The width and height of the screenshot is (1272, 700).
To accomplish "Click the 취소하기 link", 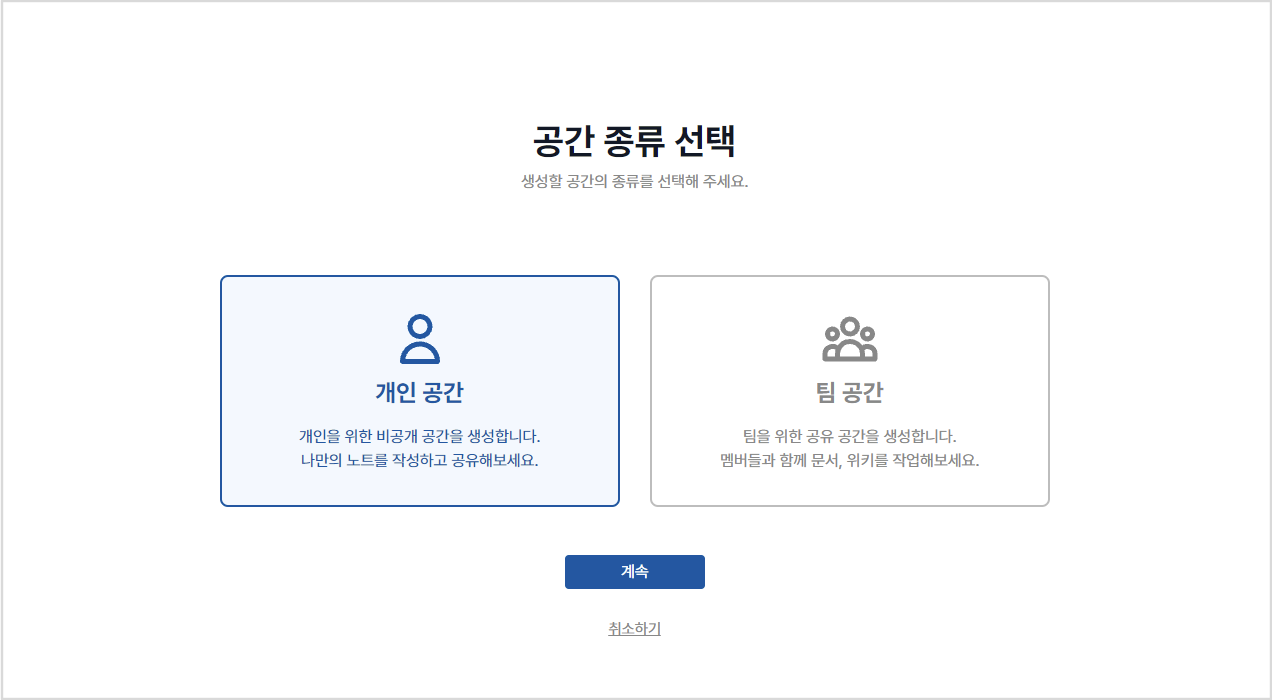I will [x=634, y=629].
